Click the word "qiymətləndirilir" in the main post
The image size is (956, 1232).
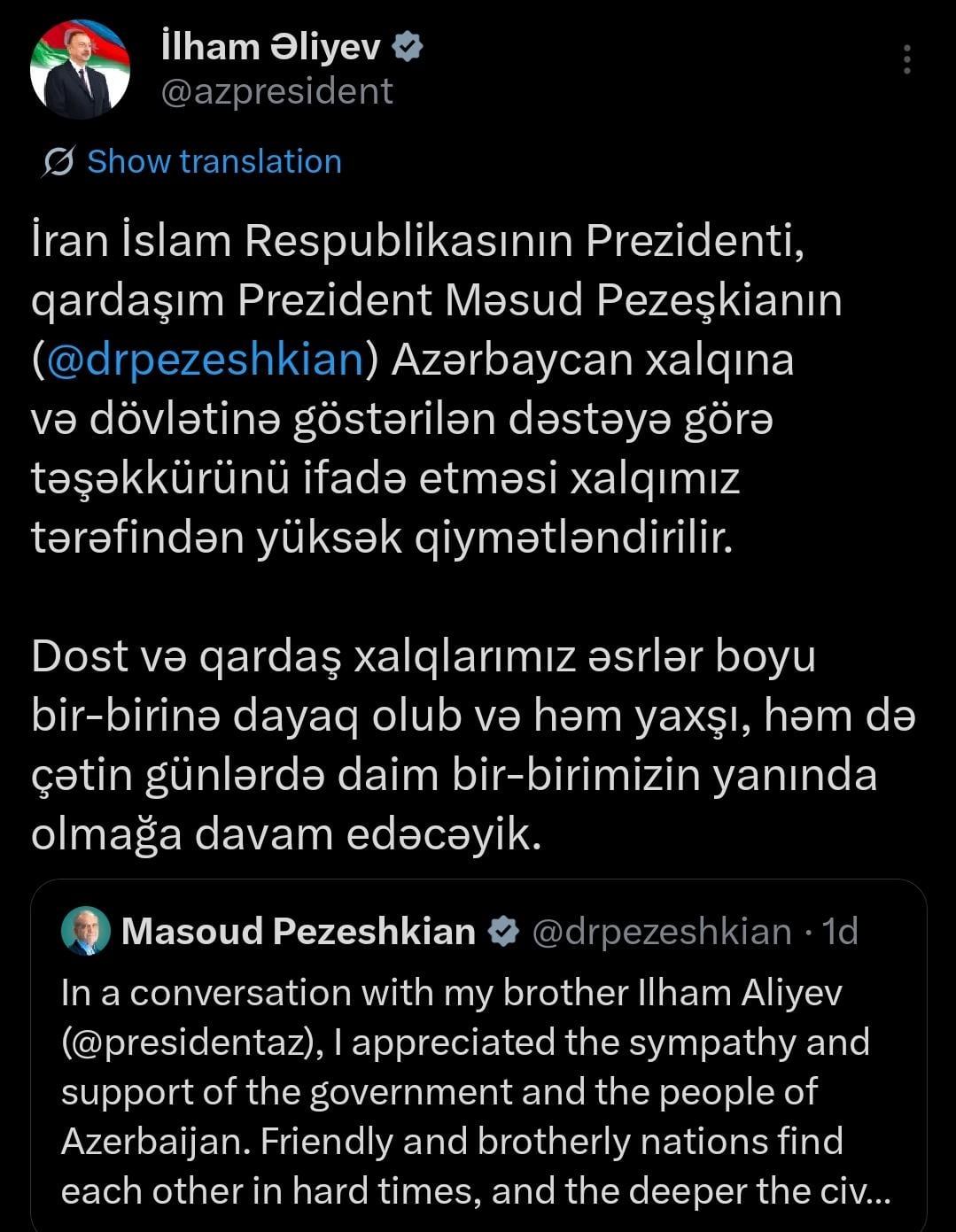coord(574,539)
